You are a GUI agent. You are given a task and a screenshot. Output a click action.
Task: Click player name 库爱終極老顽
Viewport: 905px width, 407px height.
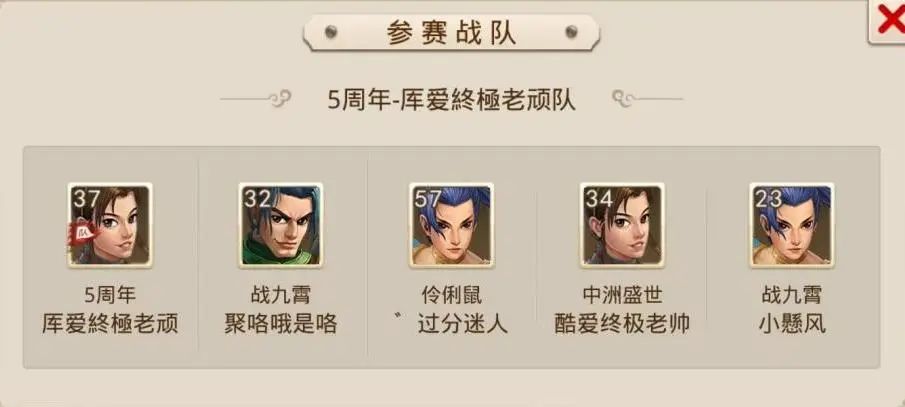click(110, 324)
